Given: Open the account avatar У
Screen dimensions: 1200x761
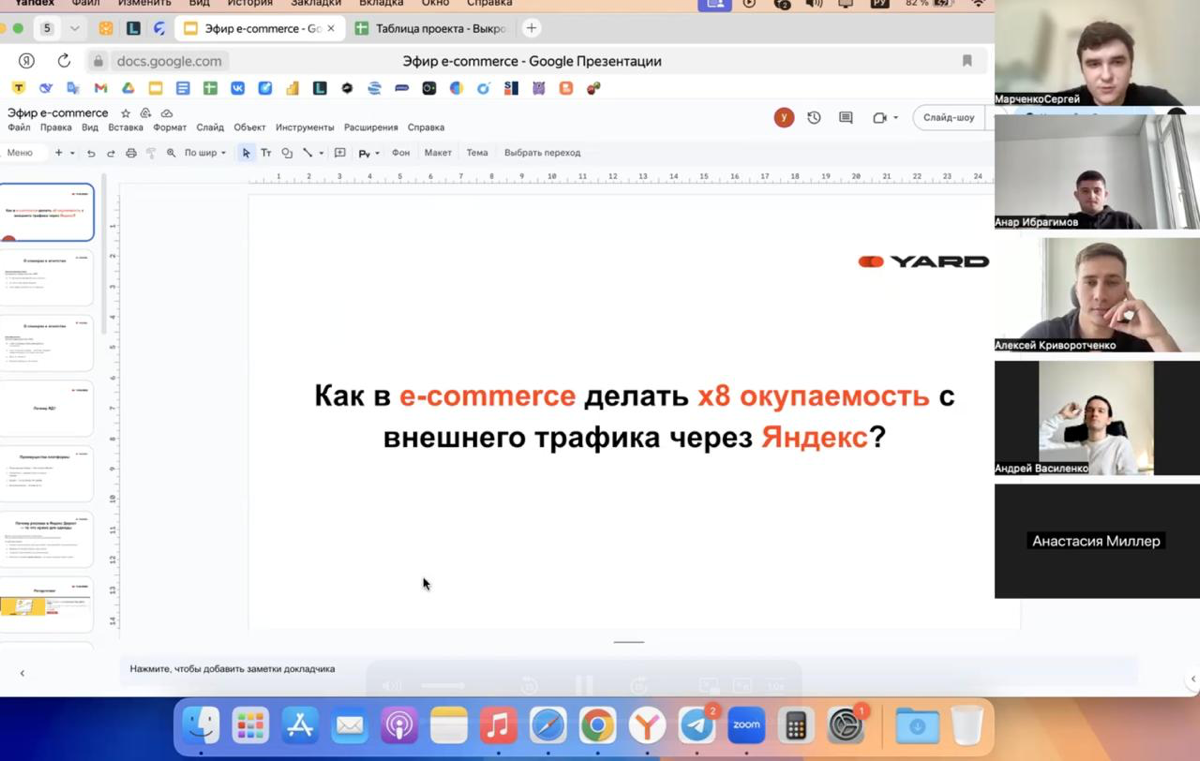Looking at the screenshot, I should point(784,117).
